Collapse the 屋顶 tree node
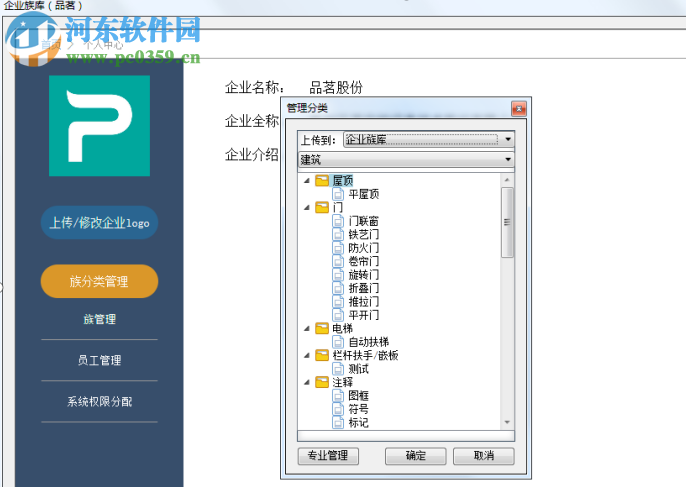 point(307,181)
